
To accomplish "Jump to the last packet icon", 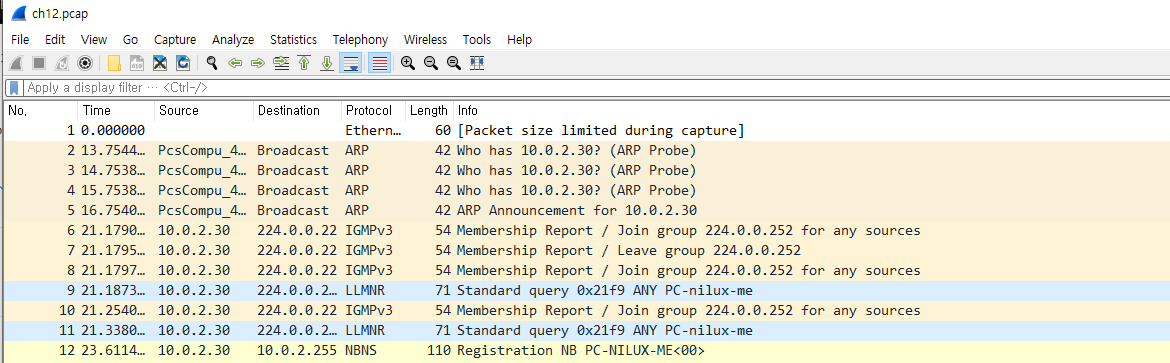I will pos(327,63).
